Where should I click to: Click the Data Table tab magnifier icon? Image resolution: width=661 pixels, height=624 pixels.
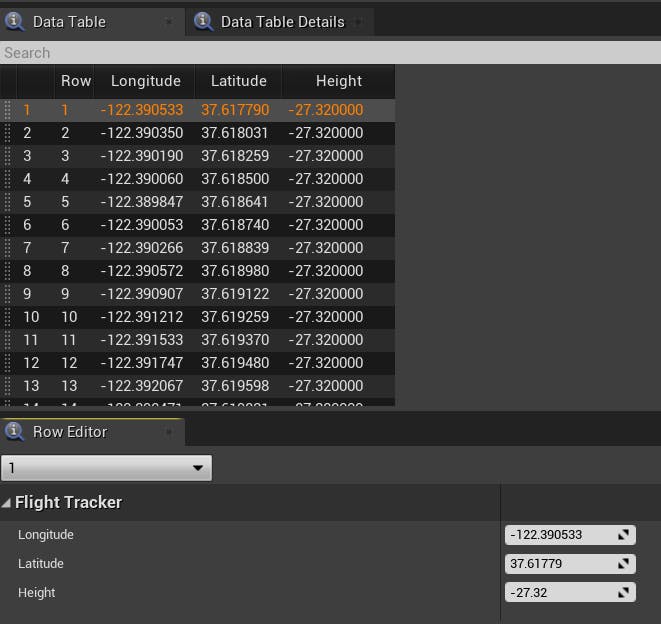pyautogui.click(x=14, y=21)
